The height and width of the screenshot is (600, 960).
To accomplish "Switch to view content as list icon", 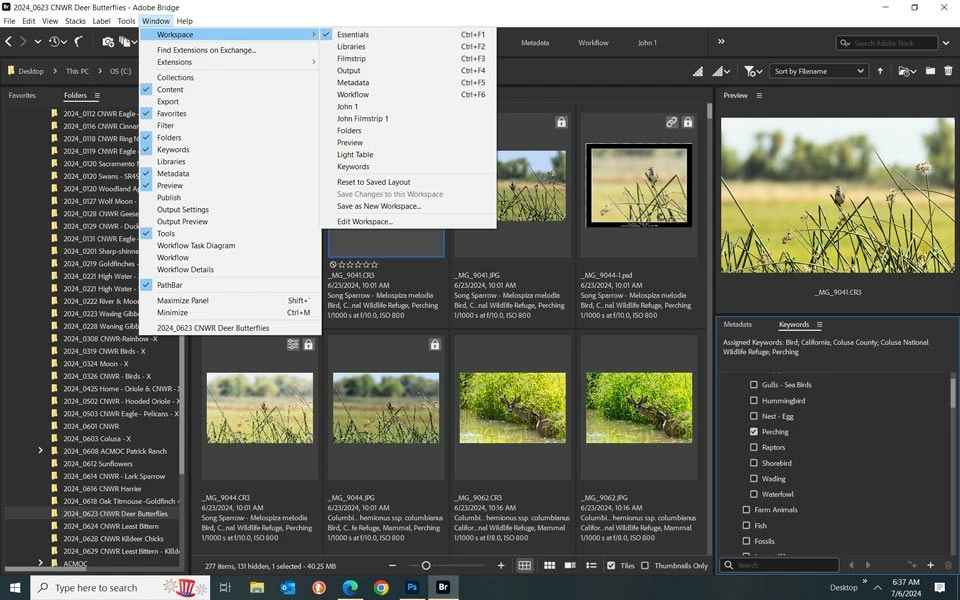I will (x=591, y=566).
